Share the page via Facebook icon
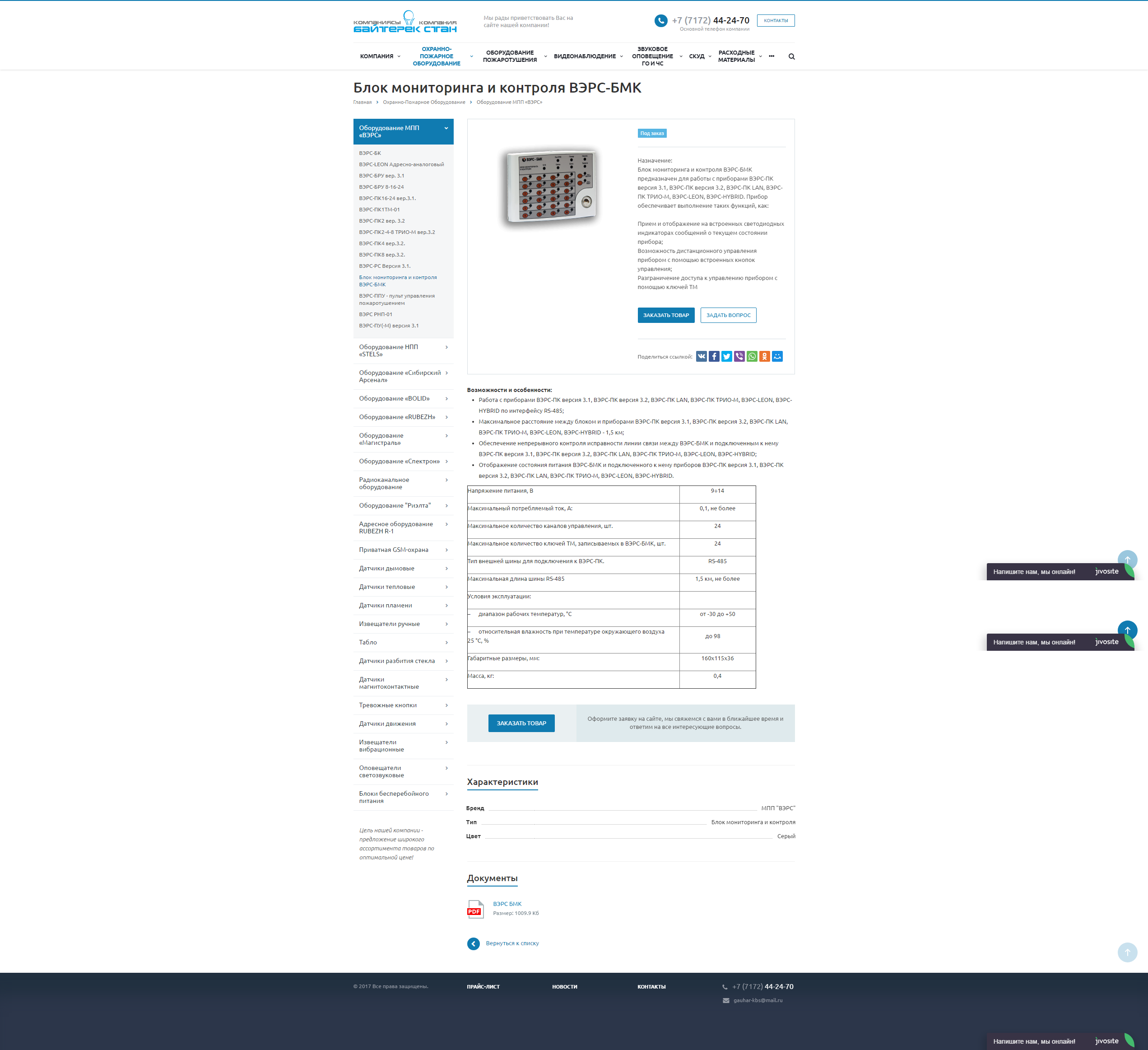The width and height of the screenshot is (1148, 1050). [714, 357]
